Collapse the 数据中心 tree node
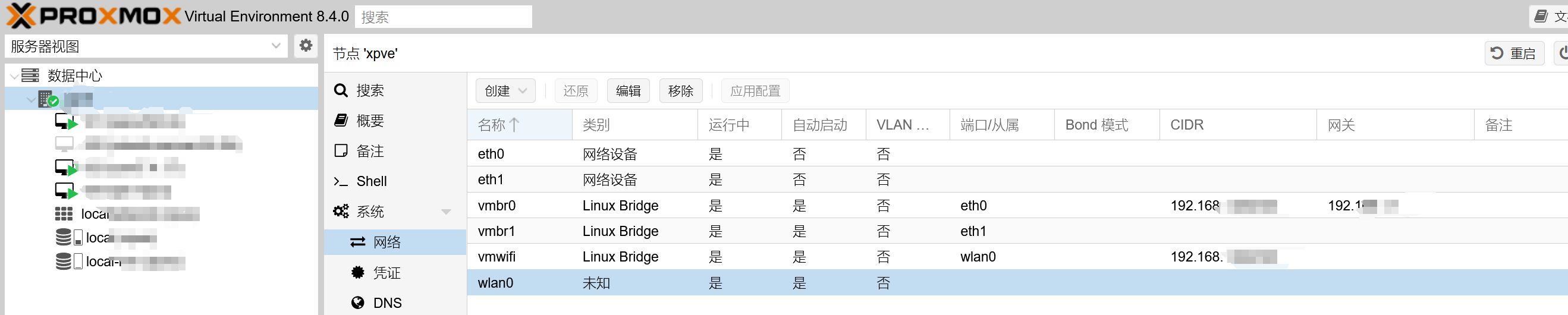Viewport: 1568px width, 315px height. point(14,76)
